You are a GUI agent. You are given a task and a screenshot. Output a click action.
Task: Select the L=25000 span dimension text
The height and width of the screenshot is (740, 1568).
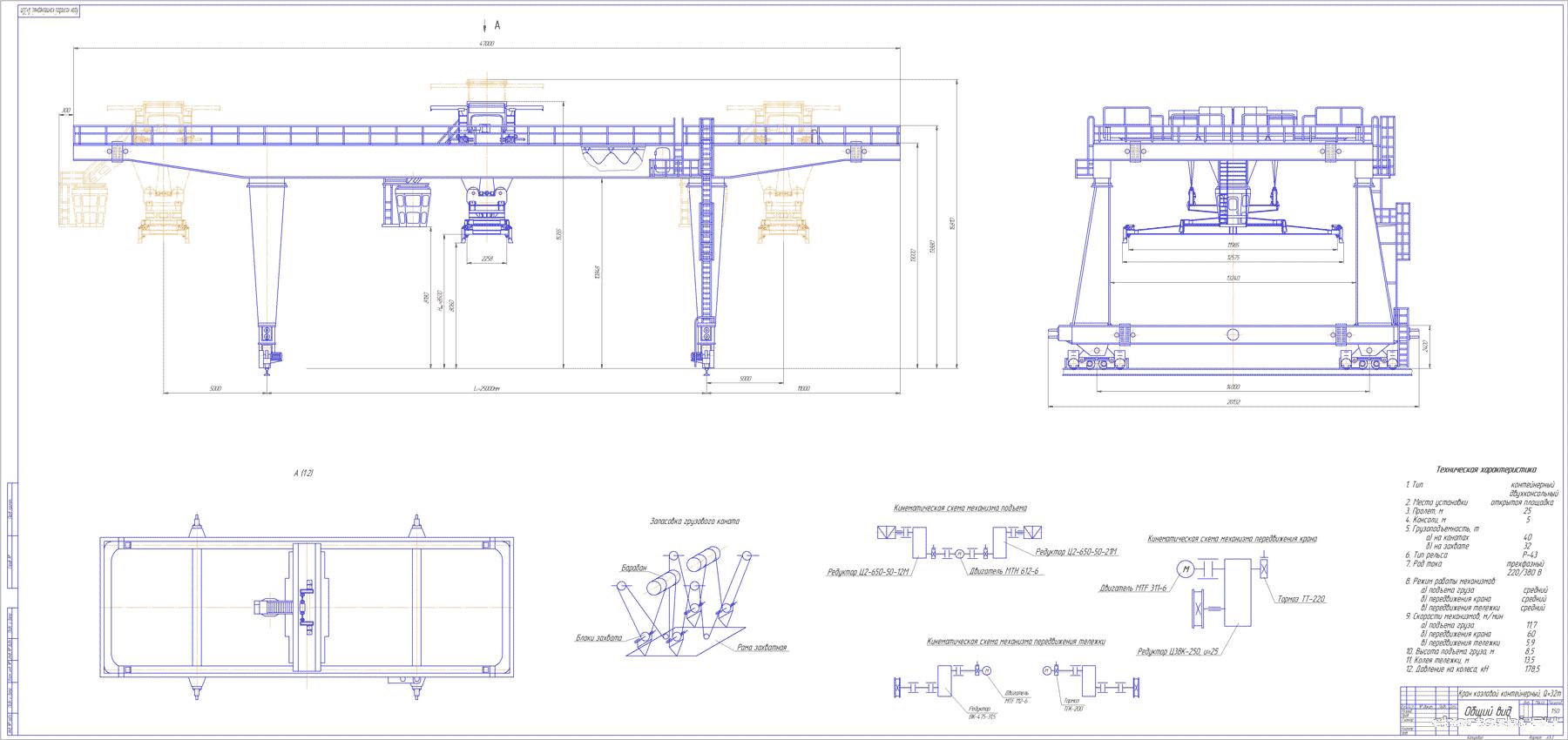click(485, 389)
